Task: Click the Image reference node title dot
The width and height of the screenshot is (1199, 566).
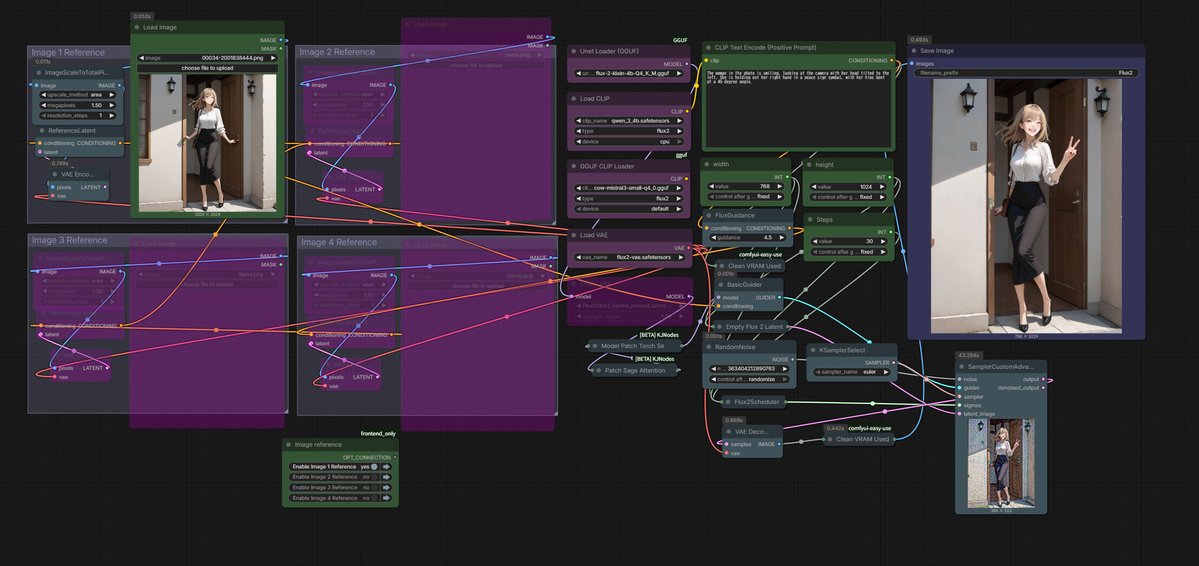Action: 288,444
